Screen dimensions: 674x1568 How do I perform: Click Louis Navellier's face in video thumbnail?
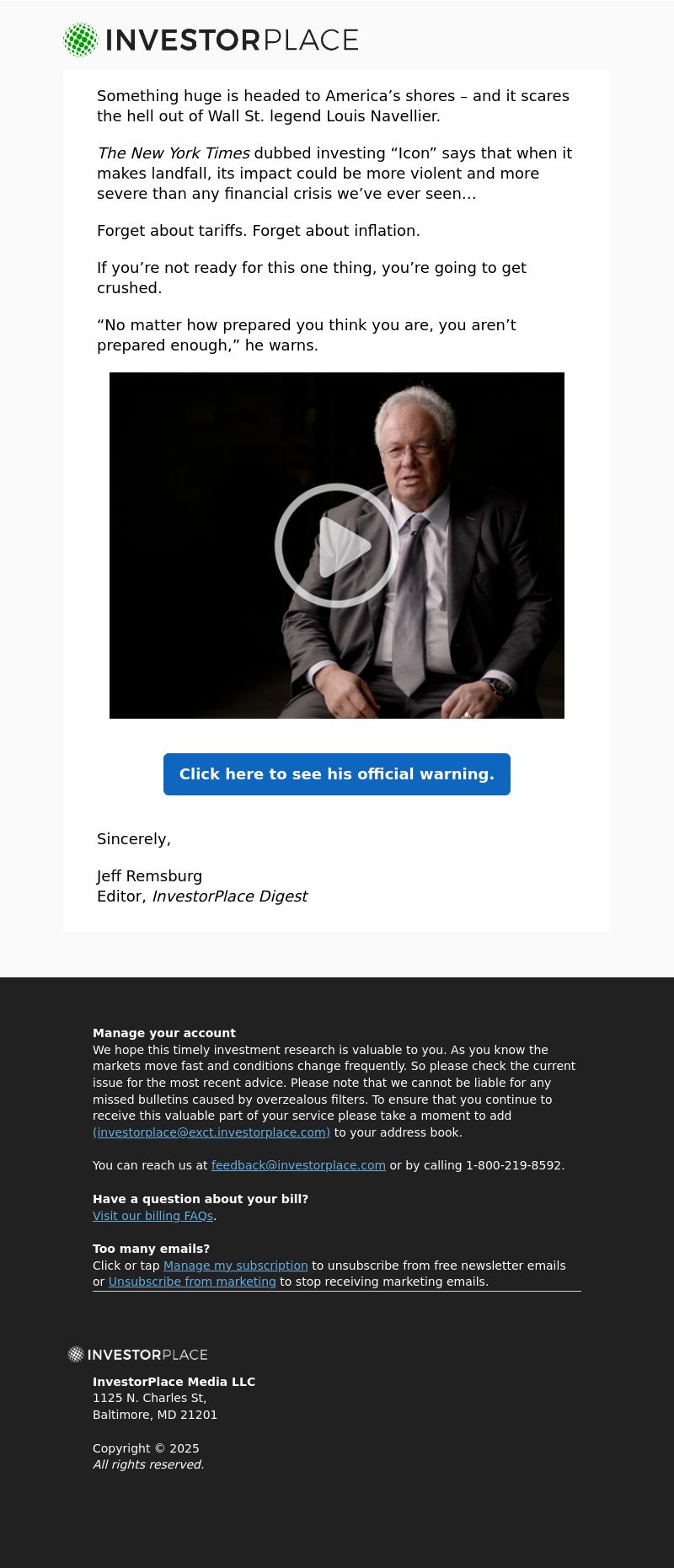[411, 451]
